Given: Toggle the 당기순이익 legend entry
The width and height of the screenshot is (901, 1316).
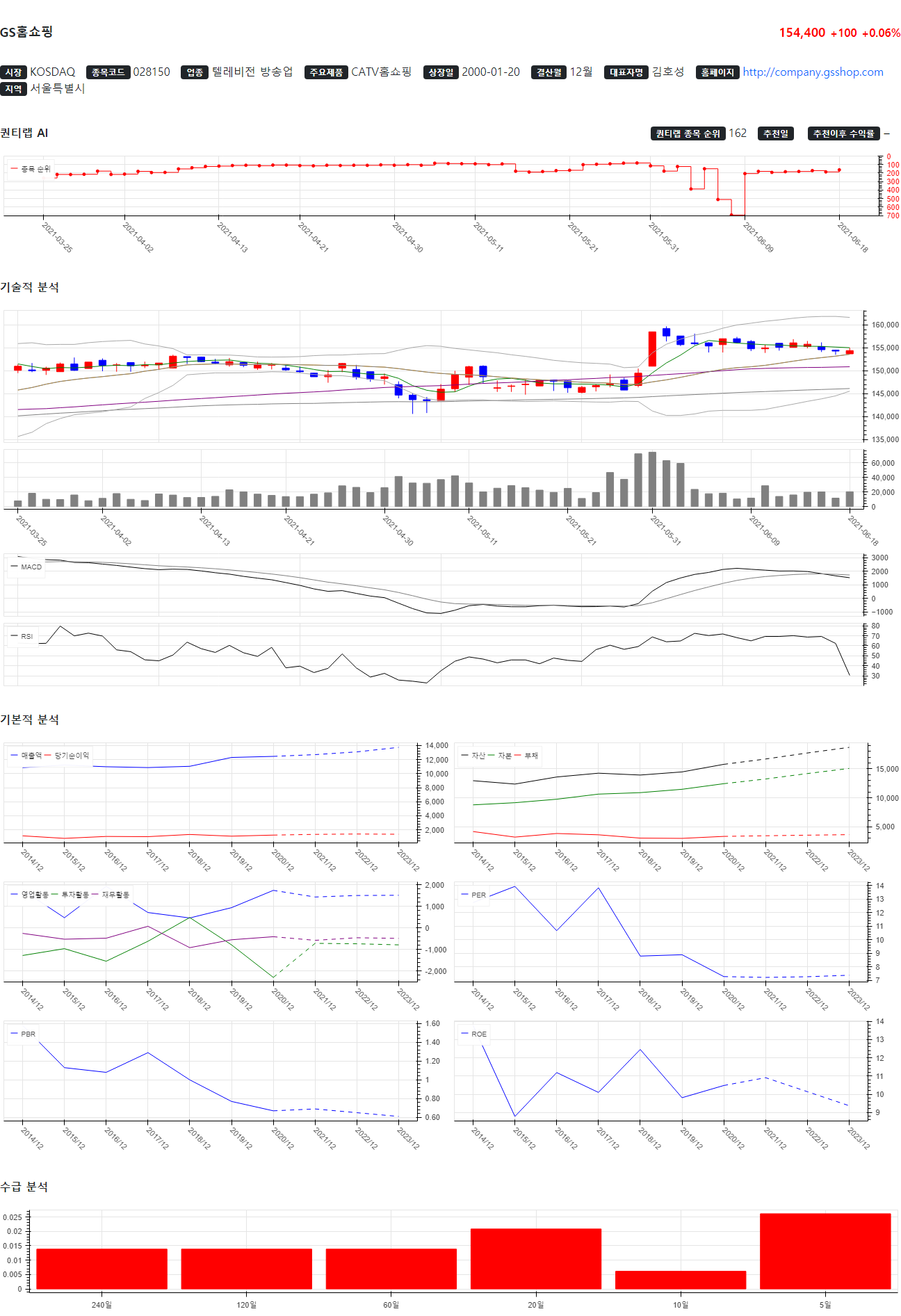Looking at the screenshot, I should [x=67, y=755].
